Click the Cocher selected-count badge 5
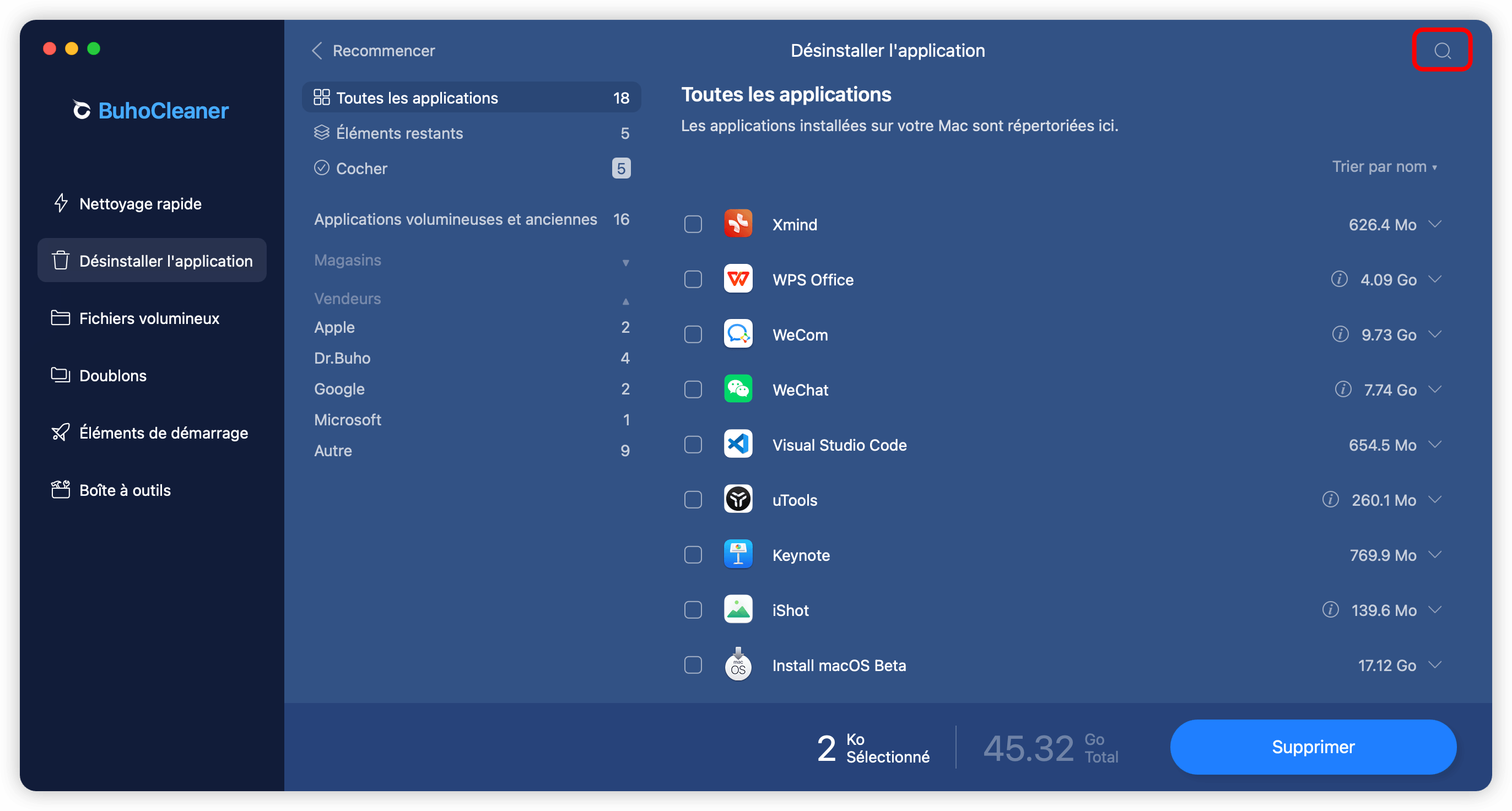Image resolution: width=1512 pixels, height=811 pixels. 621,169
